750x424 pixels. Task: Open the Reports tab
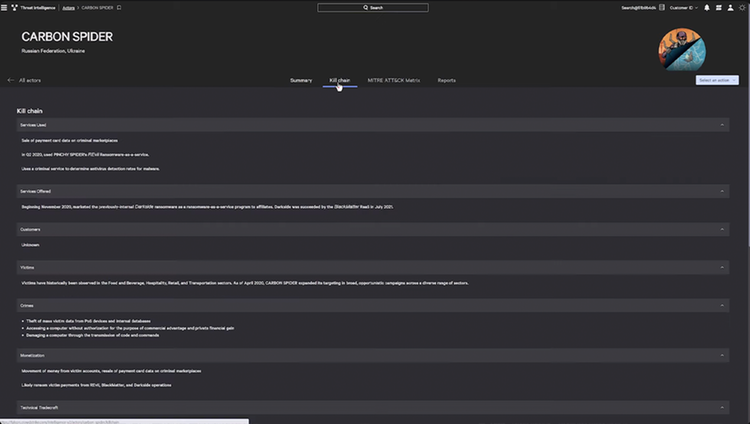pos(446,80)
